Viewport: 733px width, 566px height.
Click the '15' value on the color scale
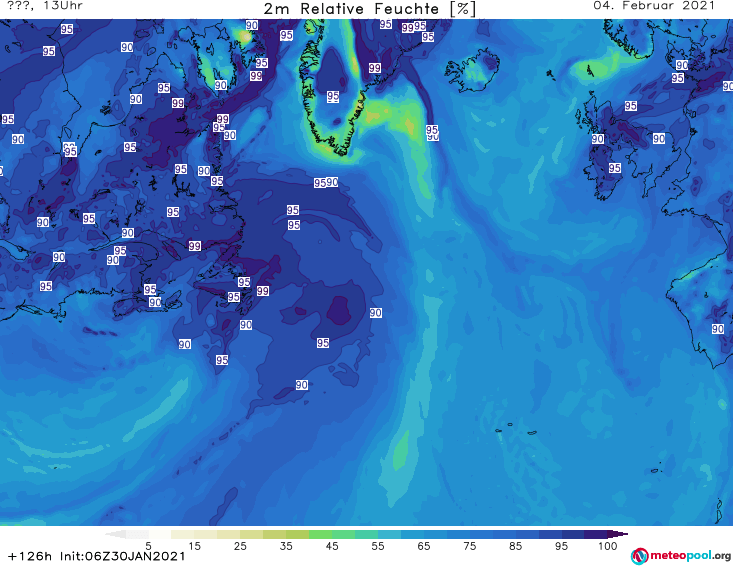(x=194, y=546)
